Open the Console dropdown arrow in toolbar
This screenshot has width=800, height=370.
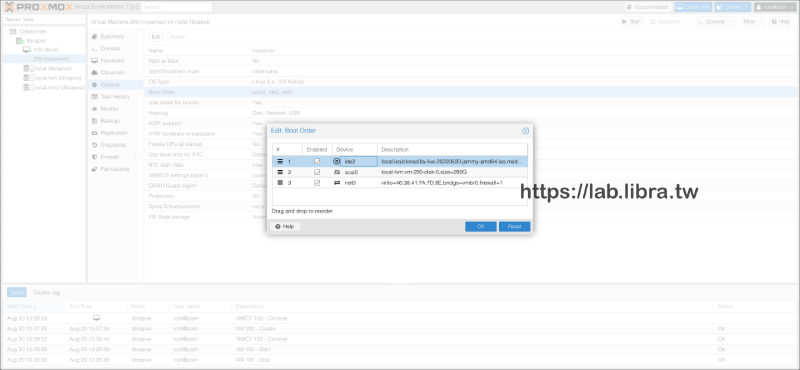[x=731, y=22]
